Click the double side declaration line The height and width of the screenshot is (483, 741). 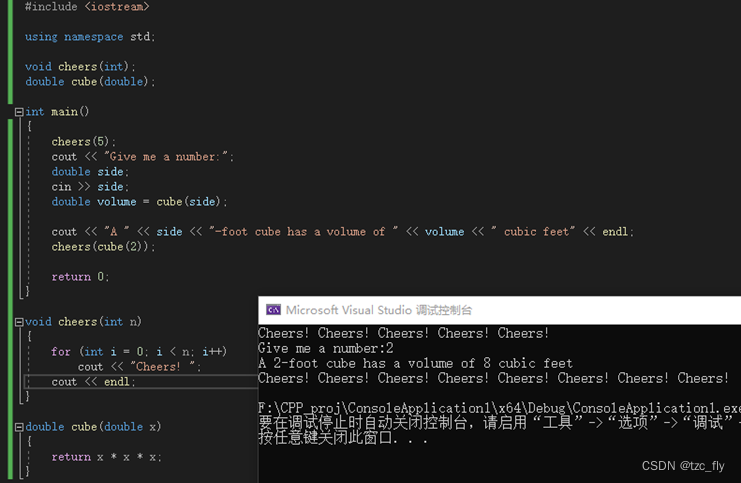[90, 172]
